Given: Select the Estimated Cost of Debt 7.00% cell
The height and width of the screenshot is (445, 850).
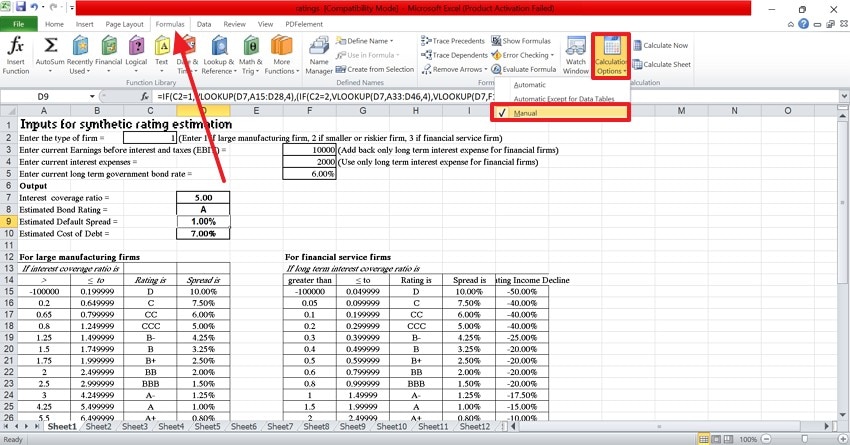Looking at the screenshot, I should [203, 234].
